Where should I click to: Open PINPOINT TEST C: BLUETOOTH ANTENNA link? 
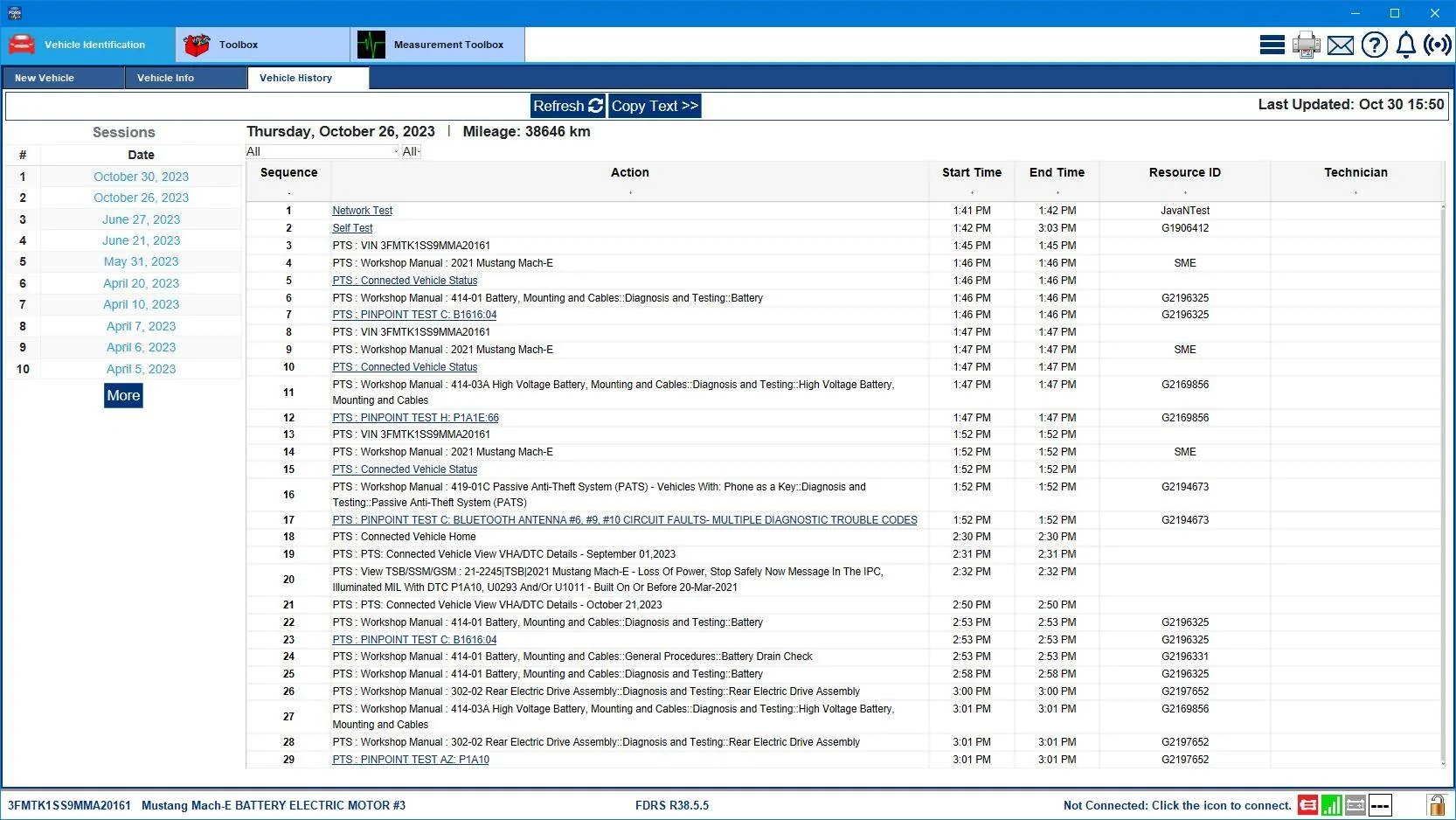pyautogui.click(x=625, y=520)
